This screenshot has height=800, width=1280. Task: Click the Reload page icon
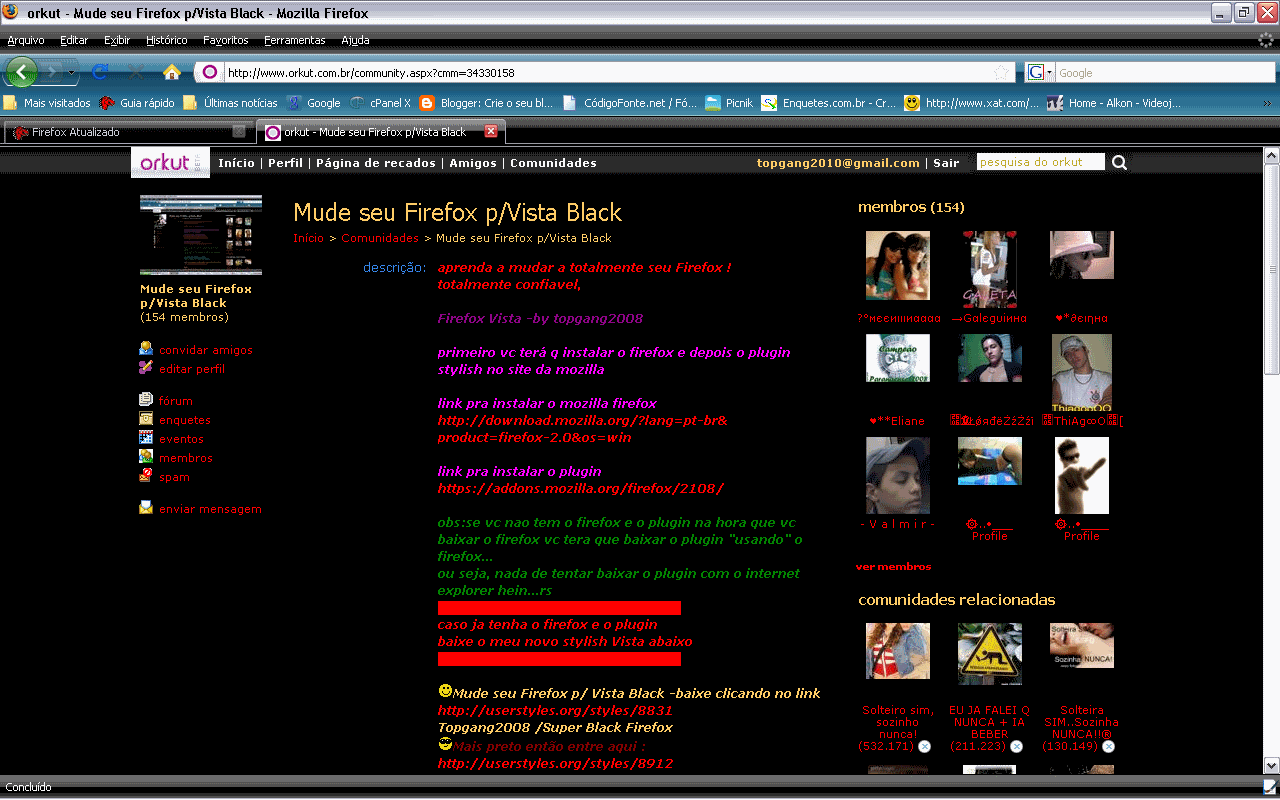click(x=99, y=72)
